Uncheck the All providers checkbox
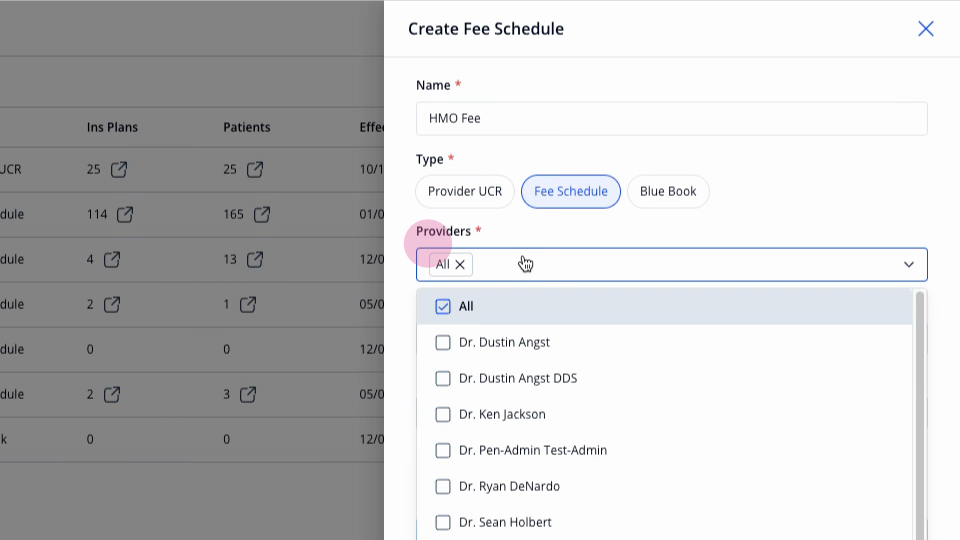 pyautogui.click(x=443, y=306)
